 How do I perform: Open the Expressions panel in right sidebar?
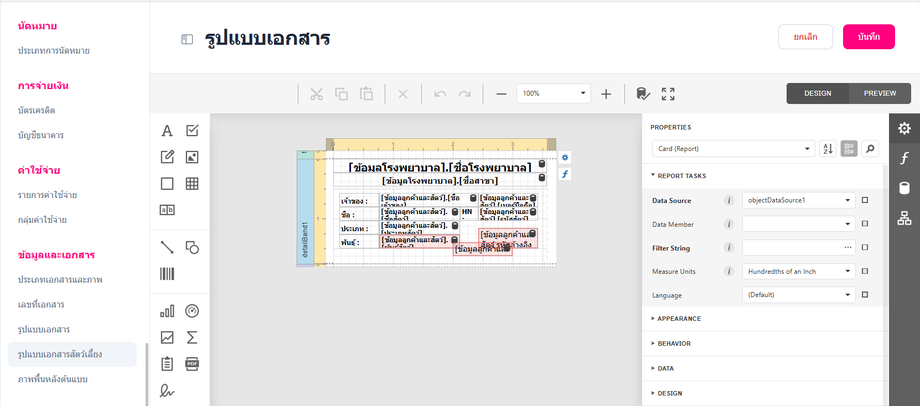point(905,158)
